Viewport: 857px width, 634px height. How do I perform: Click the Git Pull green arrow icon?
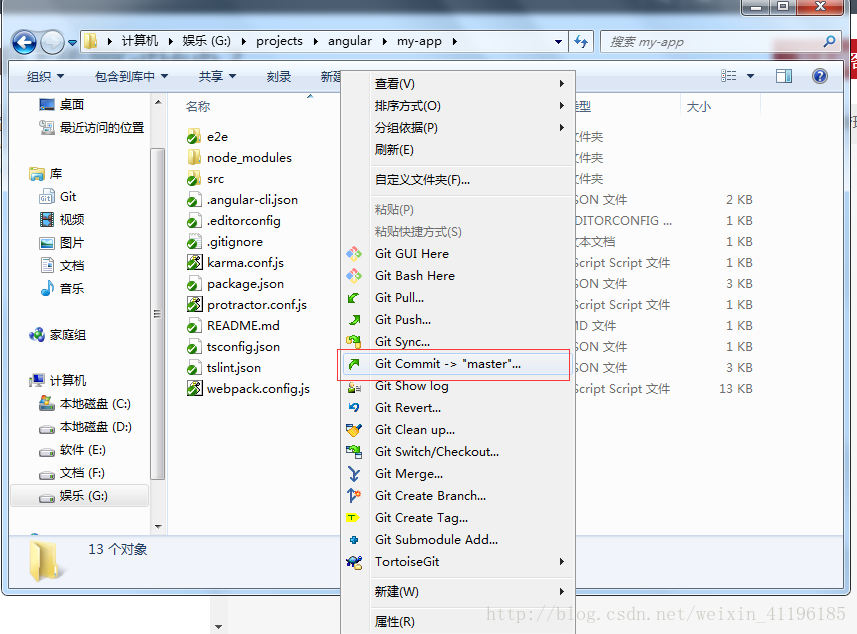(354, 298)
